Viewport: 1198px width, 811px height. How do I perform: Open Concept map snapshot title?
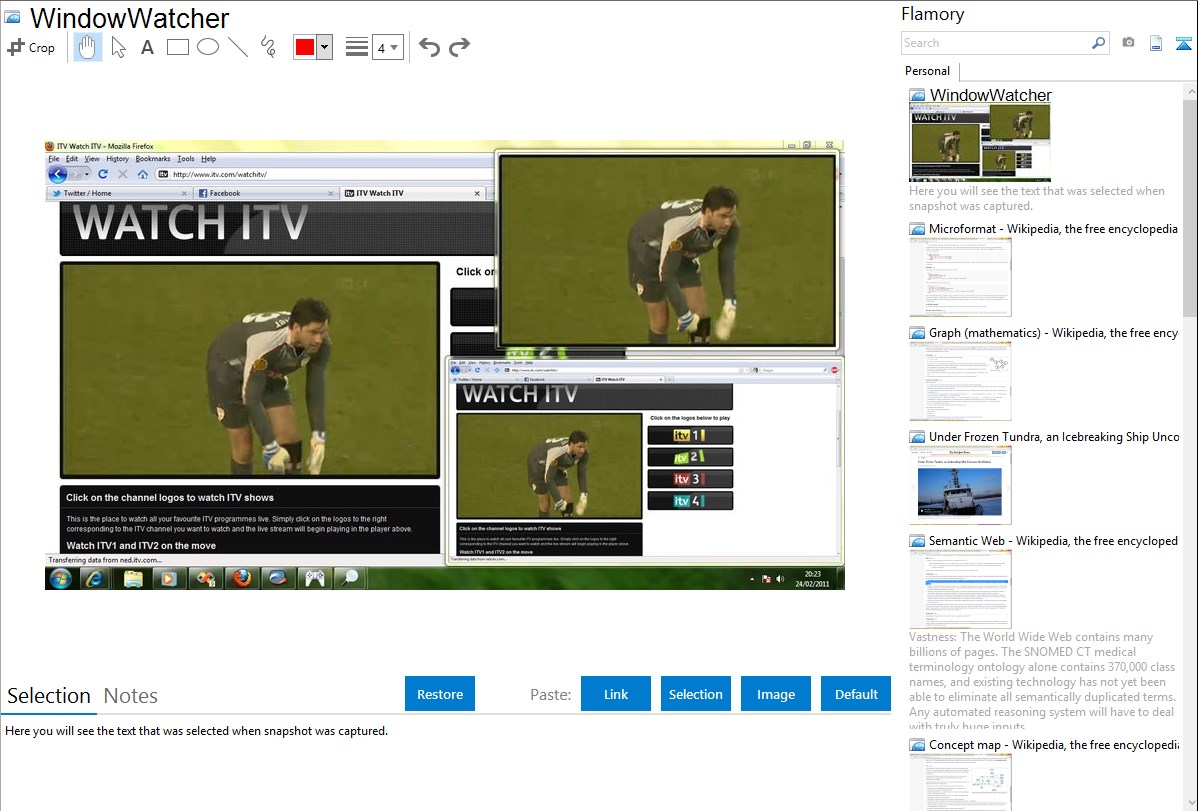1053,744
